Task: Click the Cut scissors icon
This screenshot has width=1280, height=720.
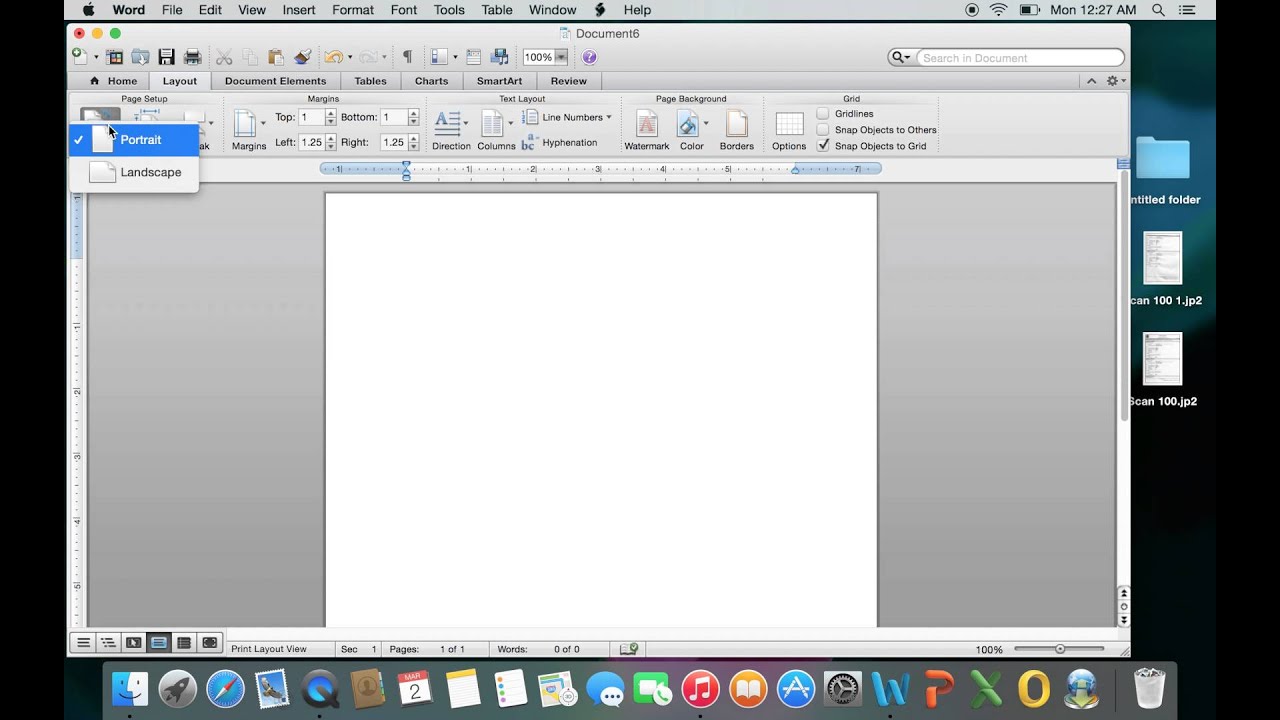Action: pos(224,57)
